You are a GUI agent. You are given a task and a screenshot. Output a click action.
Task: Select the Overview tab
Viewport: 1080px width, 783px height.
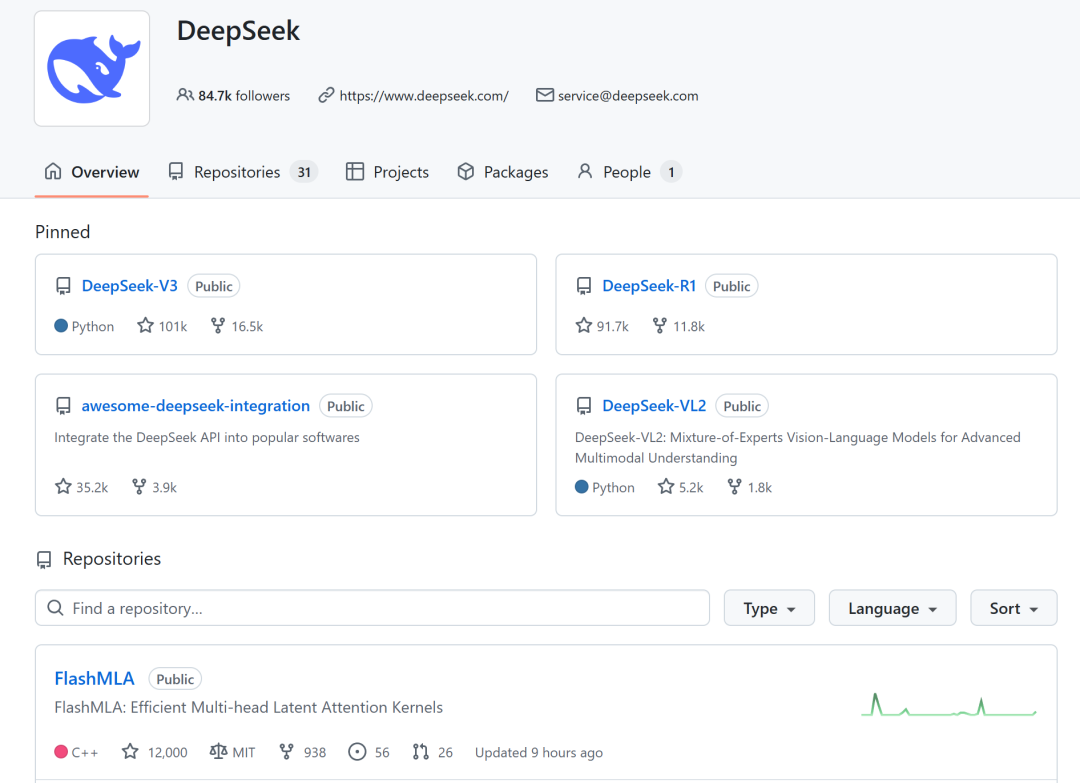pos(92,171)
